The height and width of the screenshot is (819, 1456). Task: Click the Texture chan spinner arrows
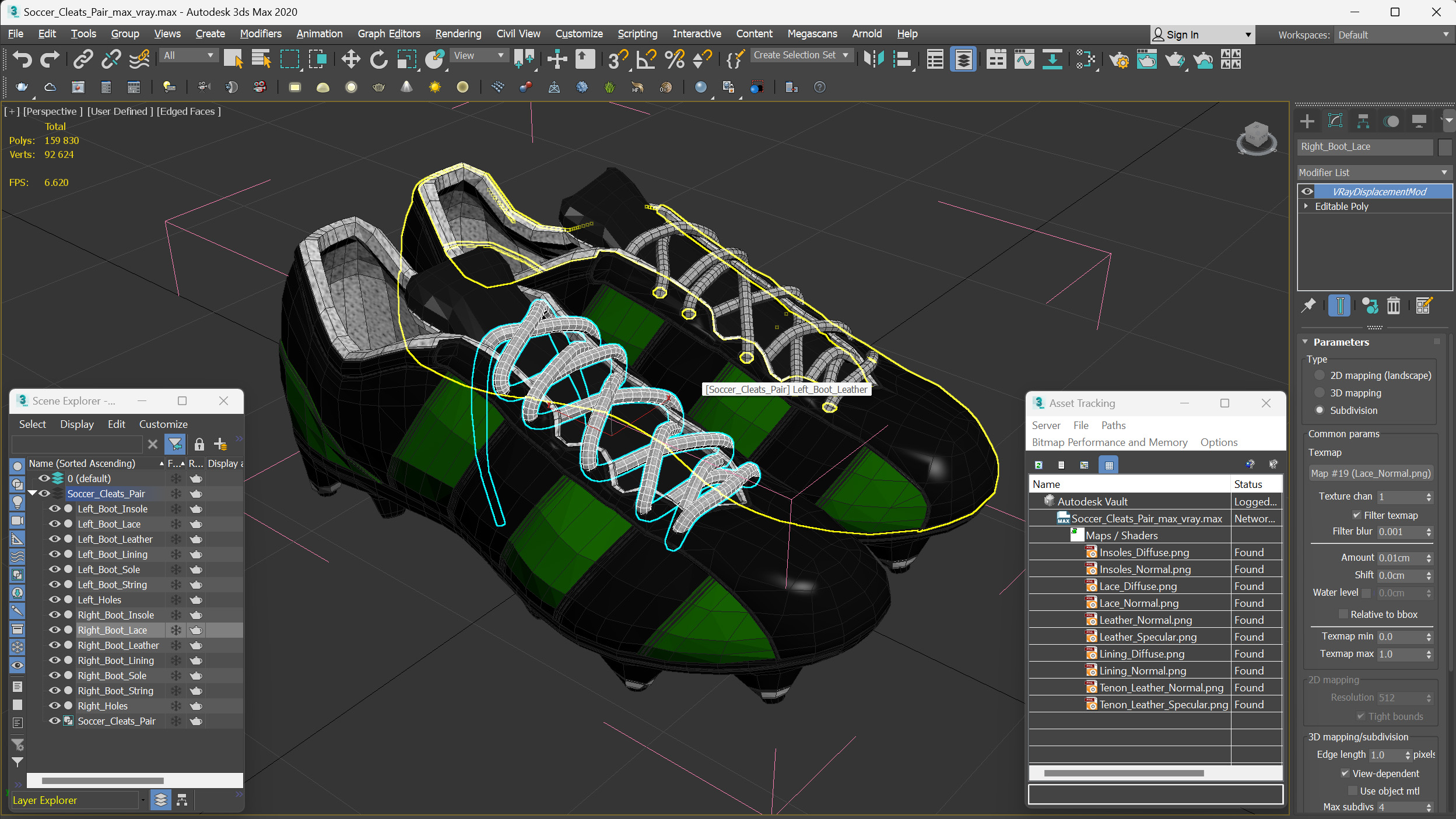[1429, 497]
